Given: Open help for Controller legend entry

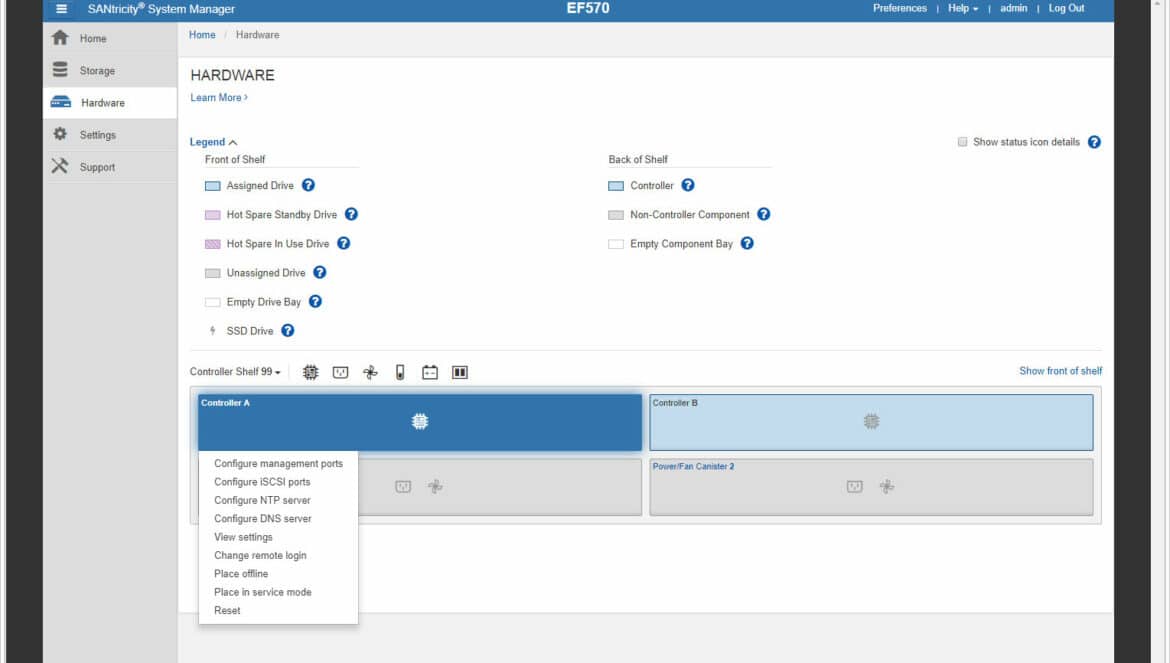Looking at the screenshot, I should pyautogui.click(x=688, y=185).
